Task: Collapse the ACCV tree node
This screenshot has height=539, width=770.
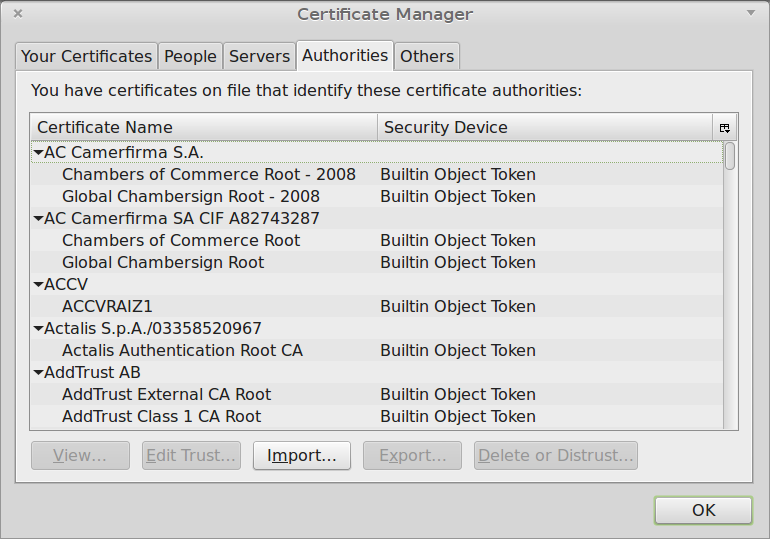Action: (38, 285)
